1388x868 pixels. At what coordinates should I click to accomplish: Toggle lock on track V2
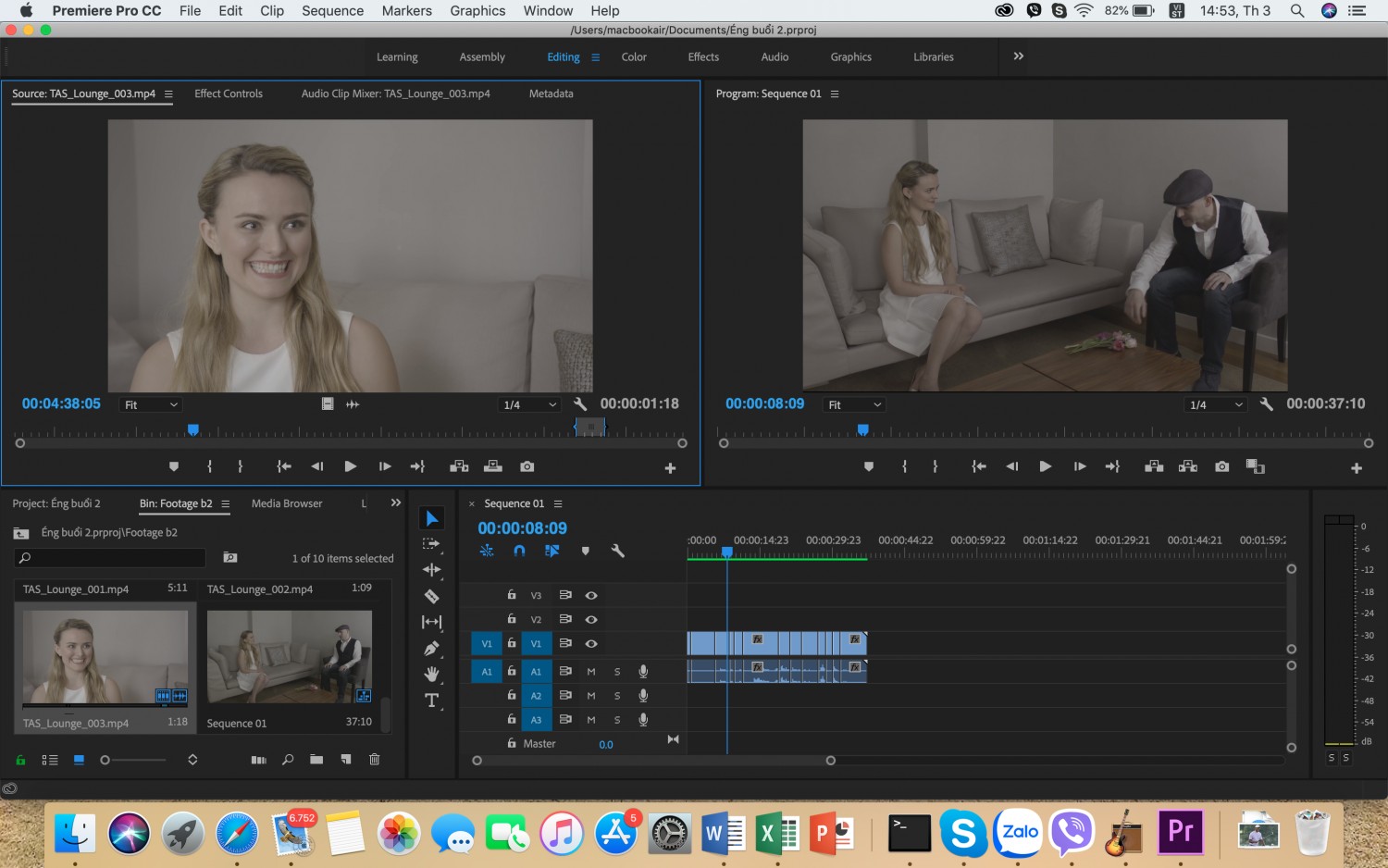click(512, 619)
